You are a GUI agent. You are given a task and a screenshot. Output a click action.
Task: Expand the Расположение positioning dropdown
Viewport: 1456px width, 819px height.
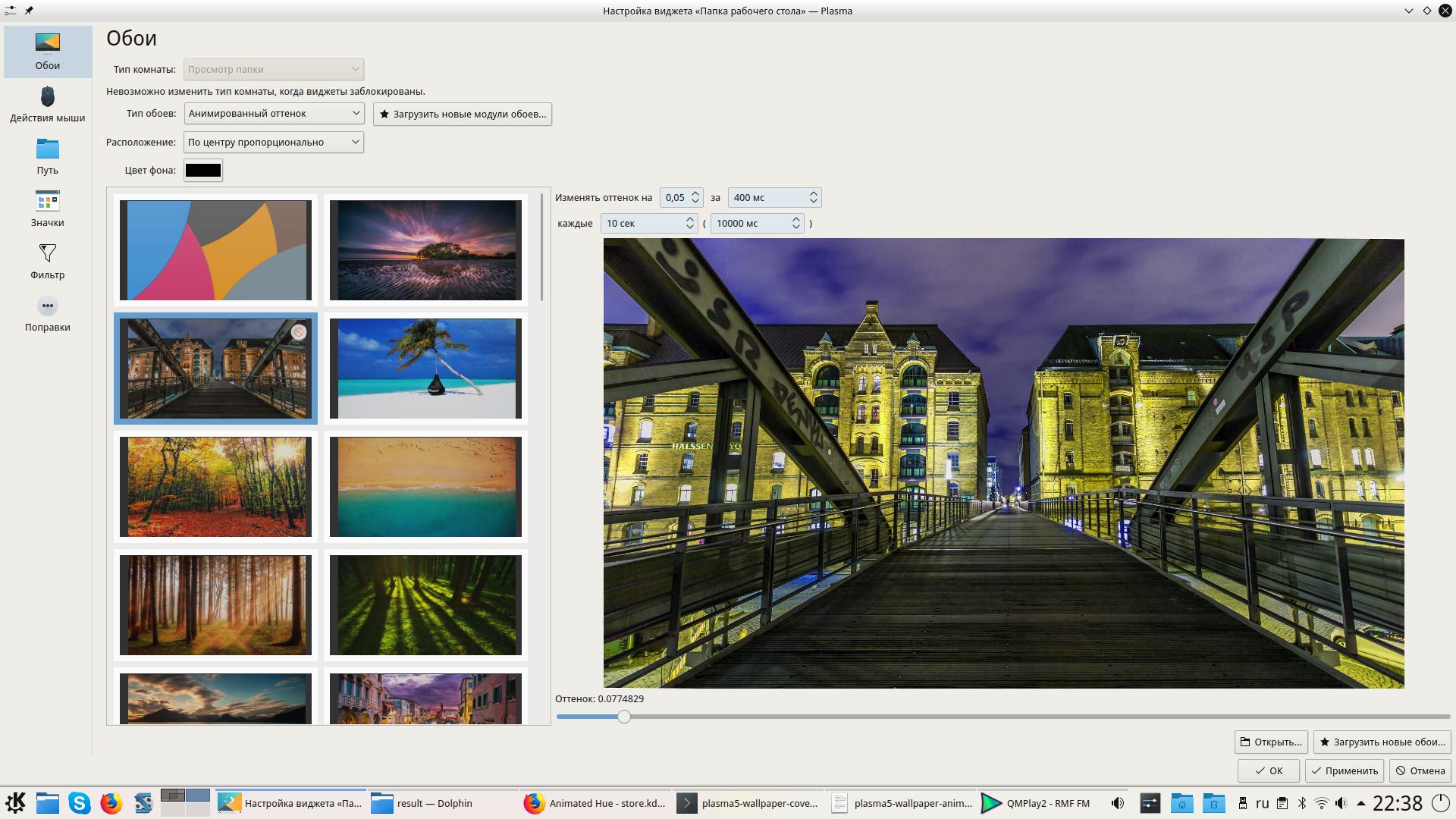coord(274,143)
